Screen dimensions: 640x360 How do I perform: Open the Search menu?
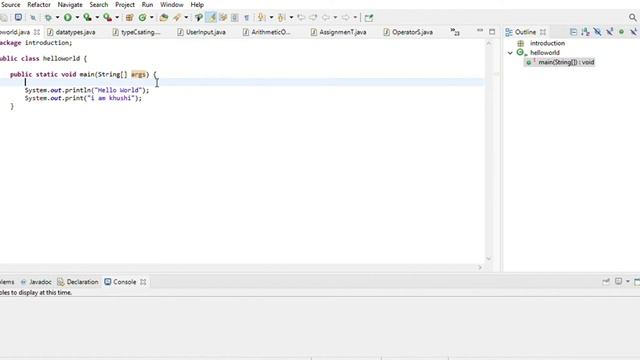(99, 4)
